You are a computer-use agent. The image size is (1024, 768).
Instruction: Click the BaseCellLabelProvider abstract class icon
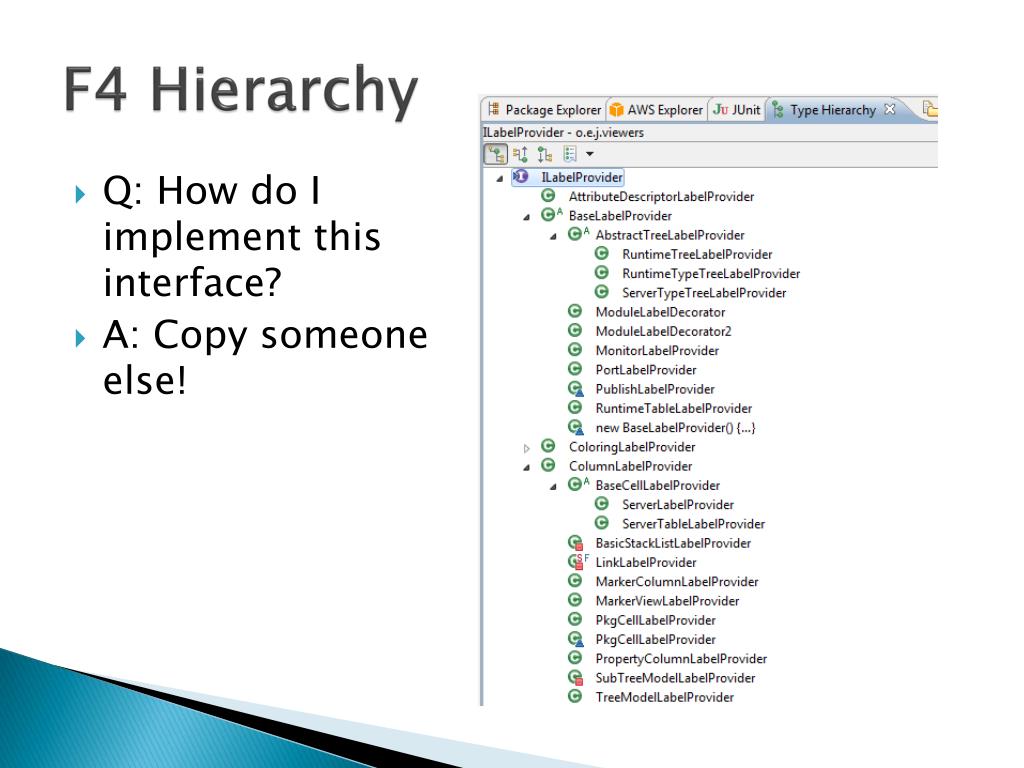click(x=578, y=485)
